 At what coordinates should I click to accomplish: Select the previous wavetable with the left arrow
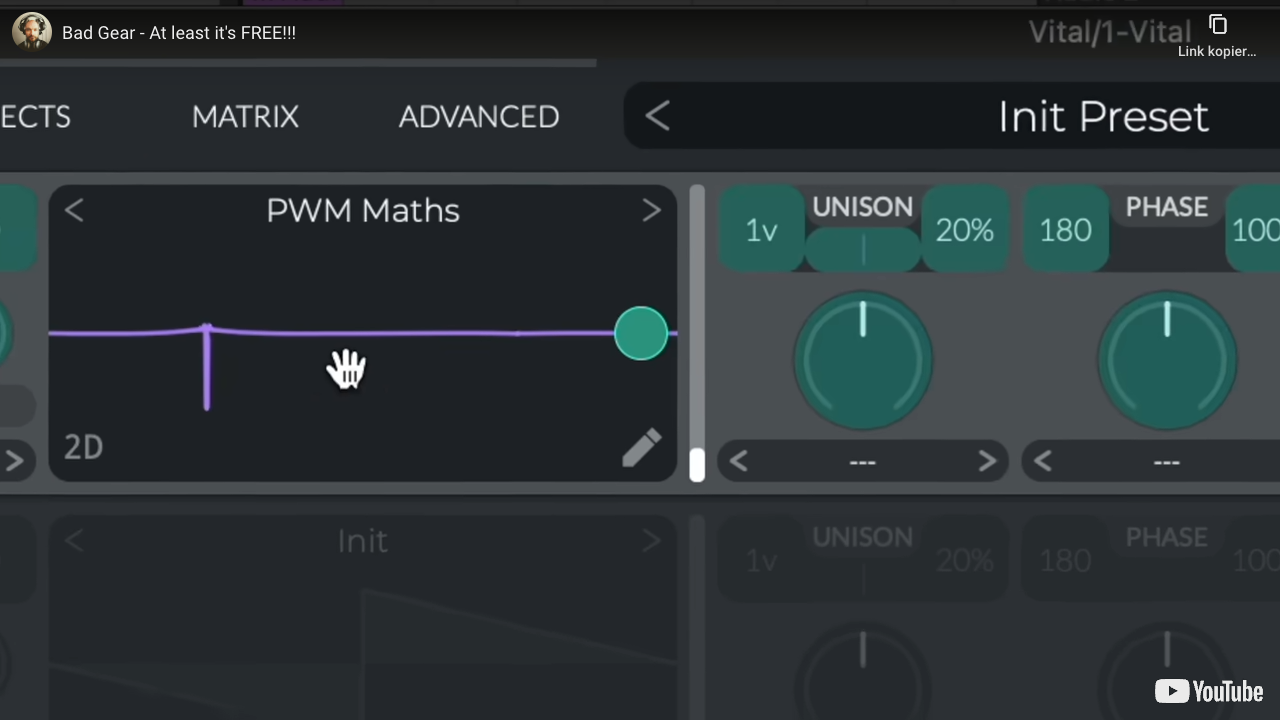(x=74, y=210)
